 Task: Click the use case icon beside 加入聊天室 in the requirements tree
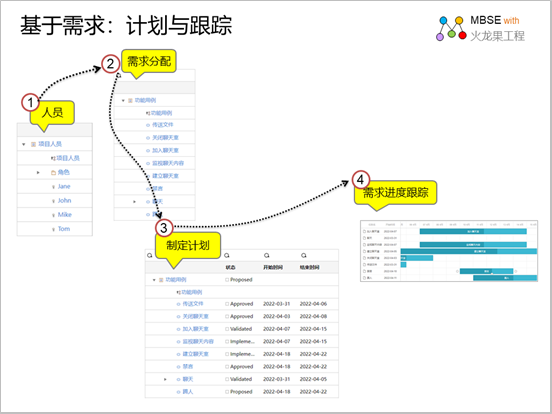[148, 151]
